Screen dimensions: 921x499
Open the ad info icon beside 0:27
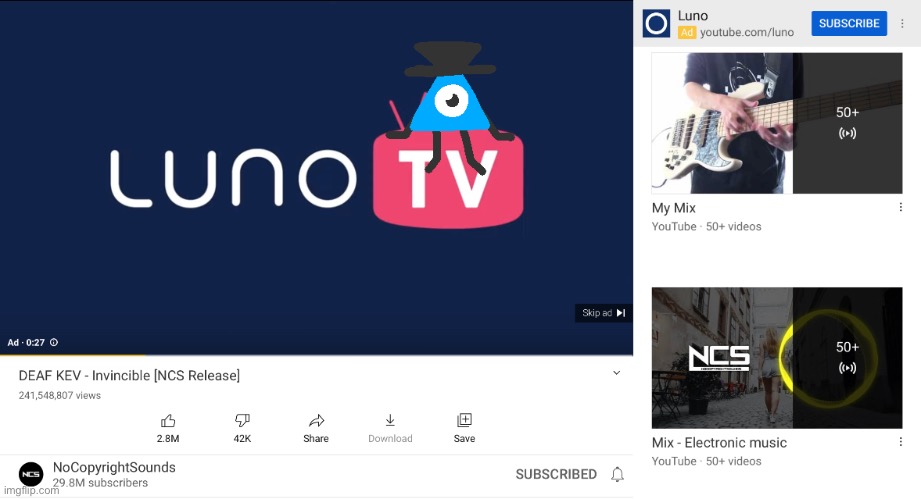pos(54,342)
